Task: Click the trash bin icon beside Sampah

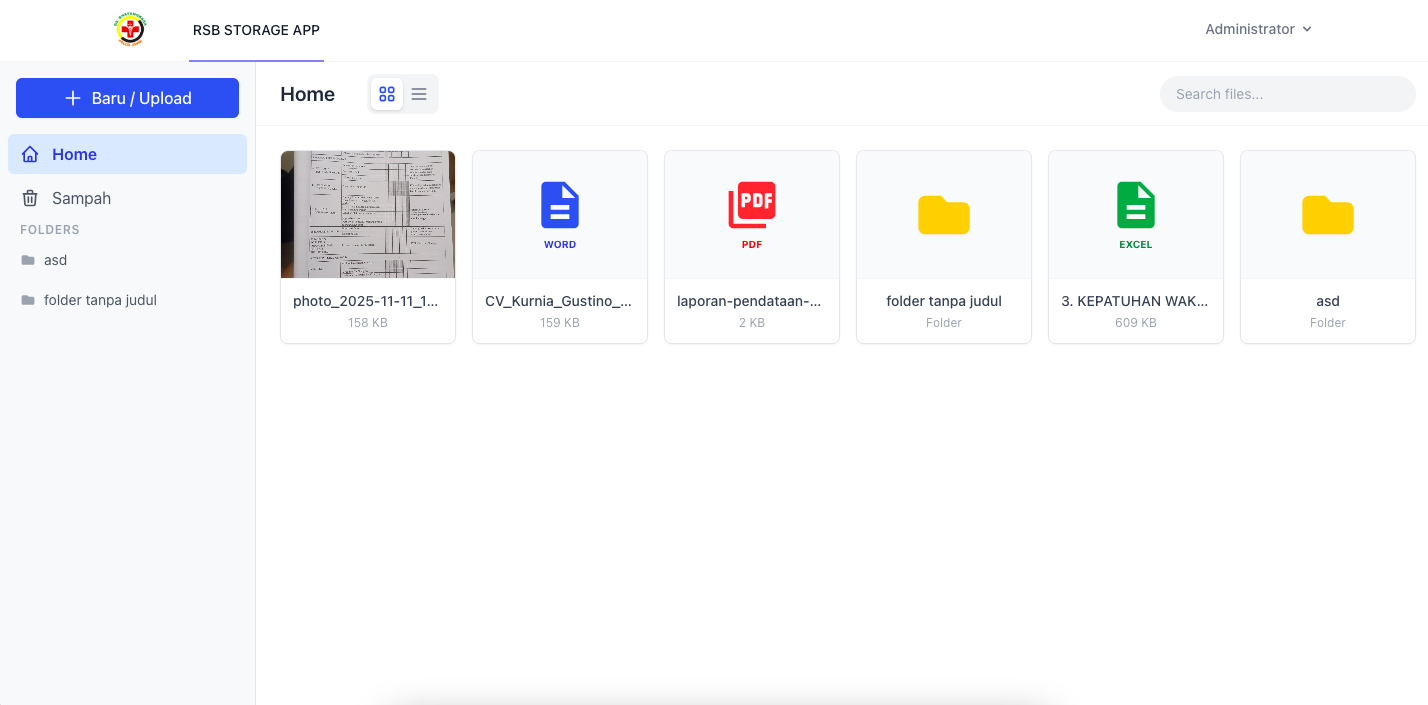Action: coord(30,198)
